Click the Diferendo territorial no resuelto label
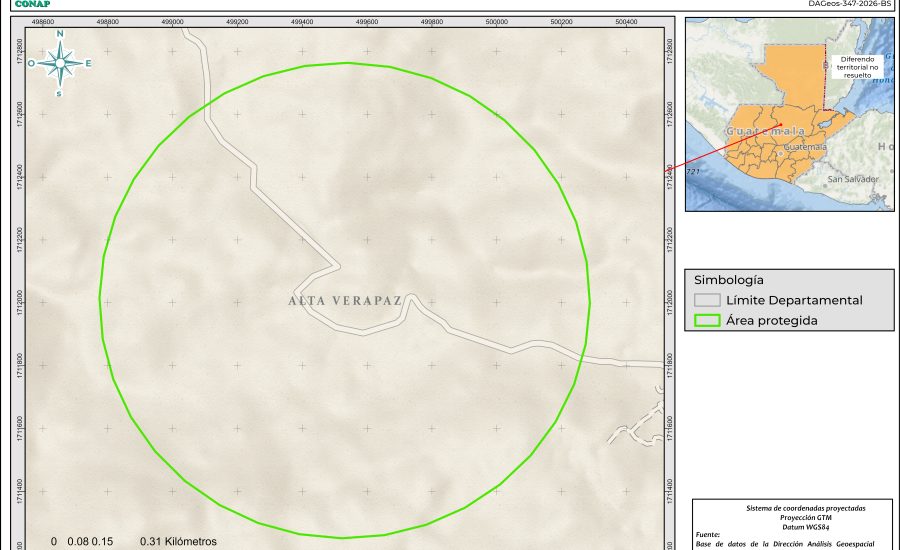Viewport: 900px width, 550px height. [x=857, y=67]
